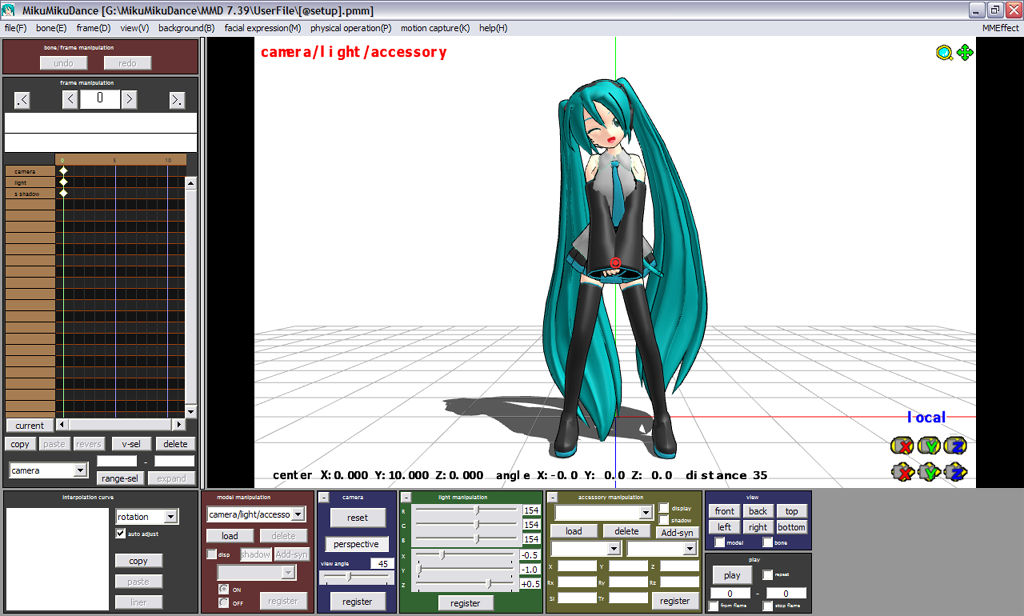The height and width of the screenshot is (616, 1024).
Task: Jump to last frame arrow button
Action: point(177,100)
